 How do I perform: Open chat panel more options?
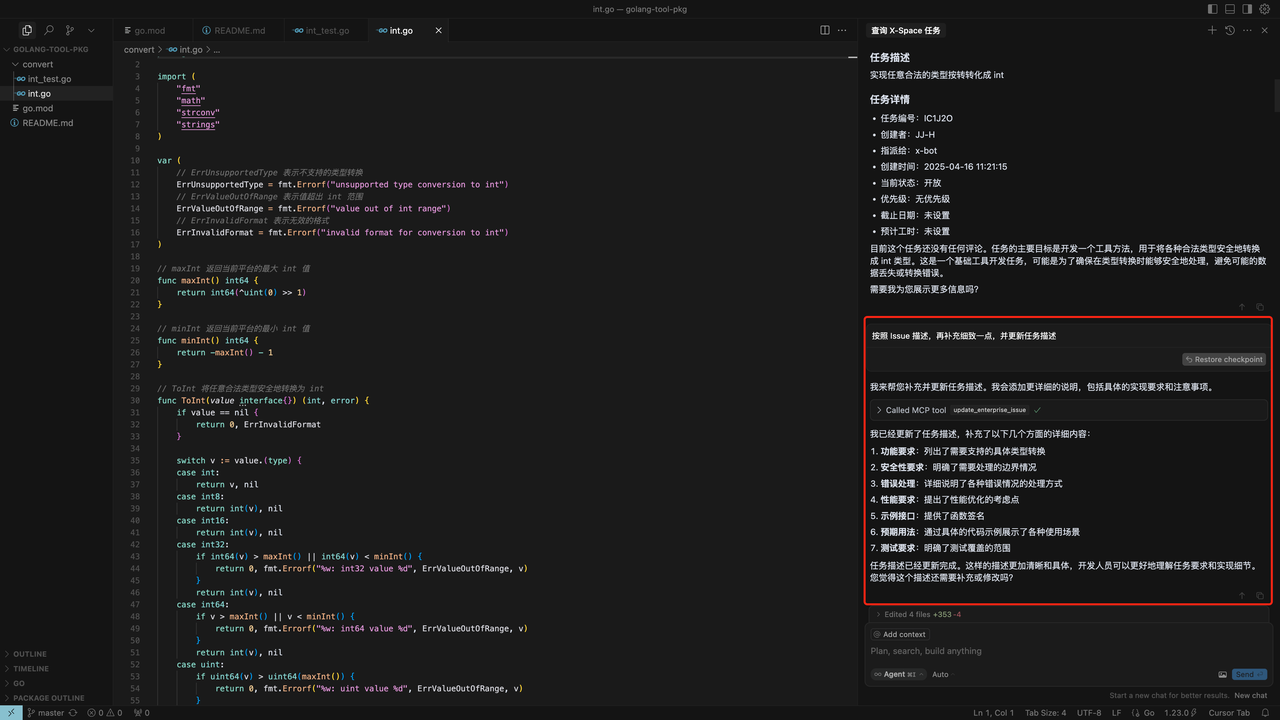[x=1247, y=31]
